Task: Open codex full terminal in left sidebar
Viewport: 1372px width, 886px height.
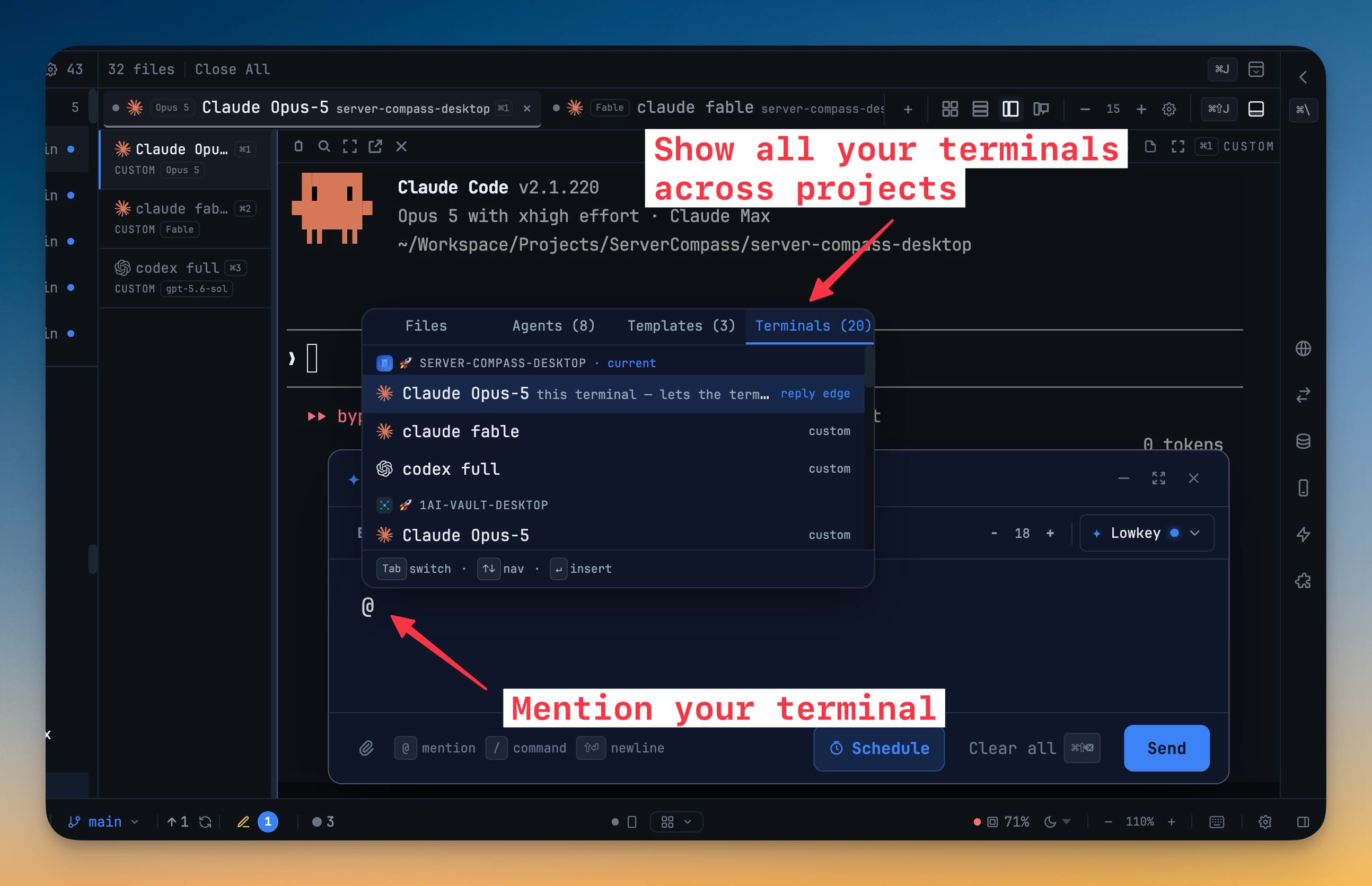Action: [184, 278]
